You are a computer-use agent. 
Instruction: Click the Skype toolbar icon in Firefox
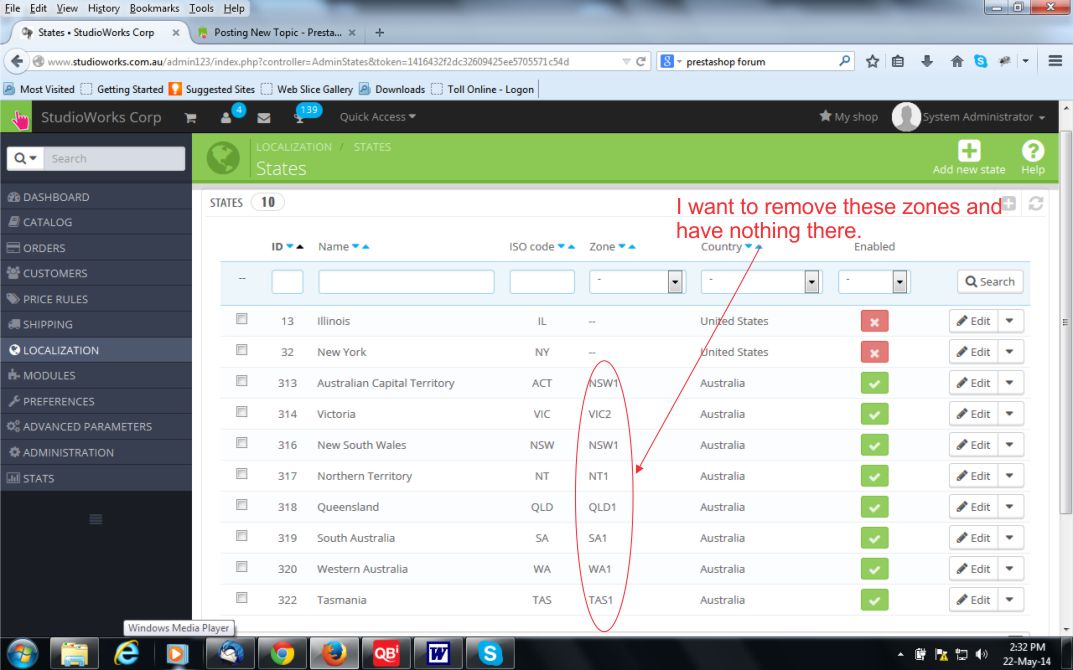point(981,61)
